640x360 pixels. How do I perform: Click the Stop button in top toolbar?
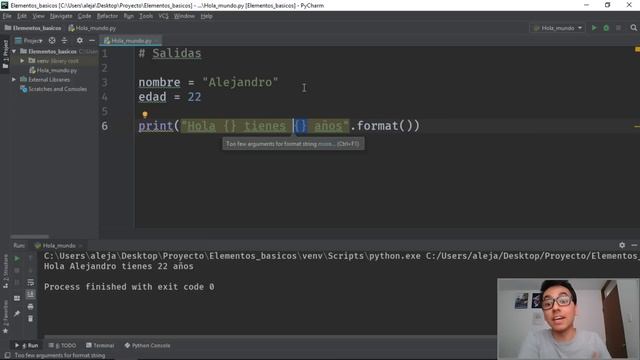[x=618, y=28]
